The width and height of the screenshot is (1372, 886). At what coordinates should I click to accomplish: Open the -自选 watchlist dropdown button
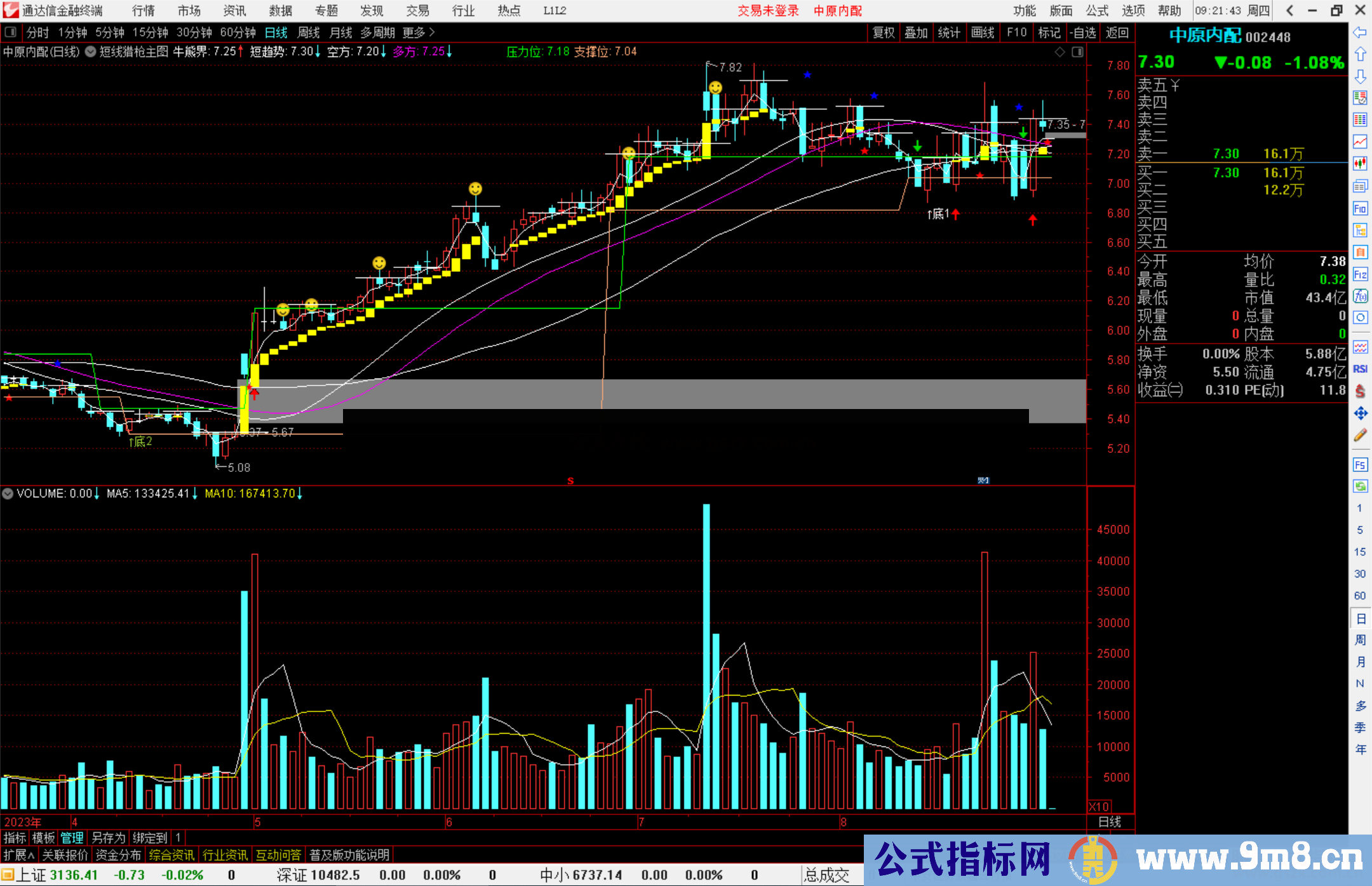[x=1082, y=32]
